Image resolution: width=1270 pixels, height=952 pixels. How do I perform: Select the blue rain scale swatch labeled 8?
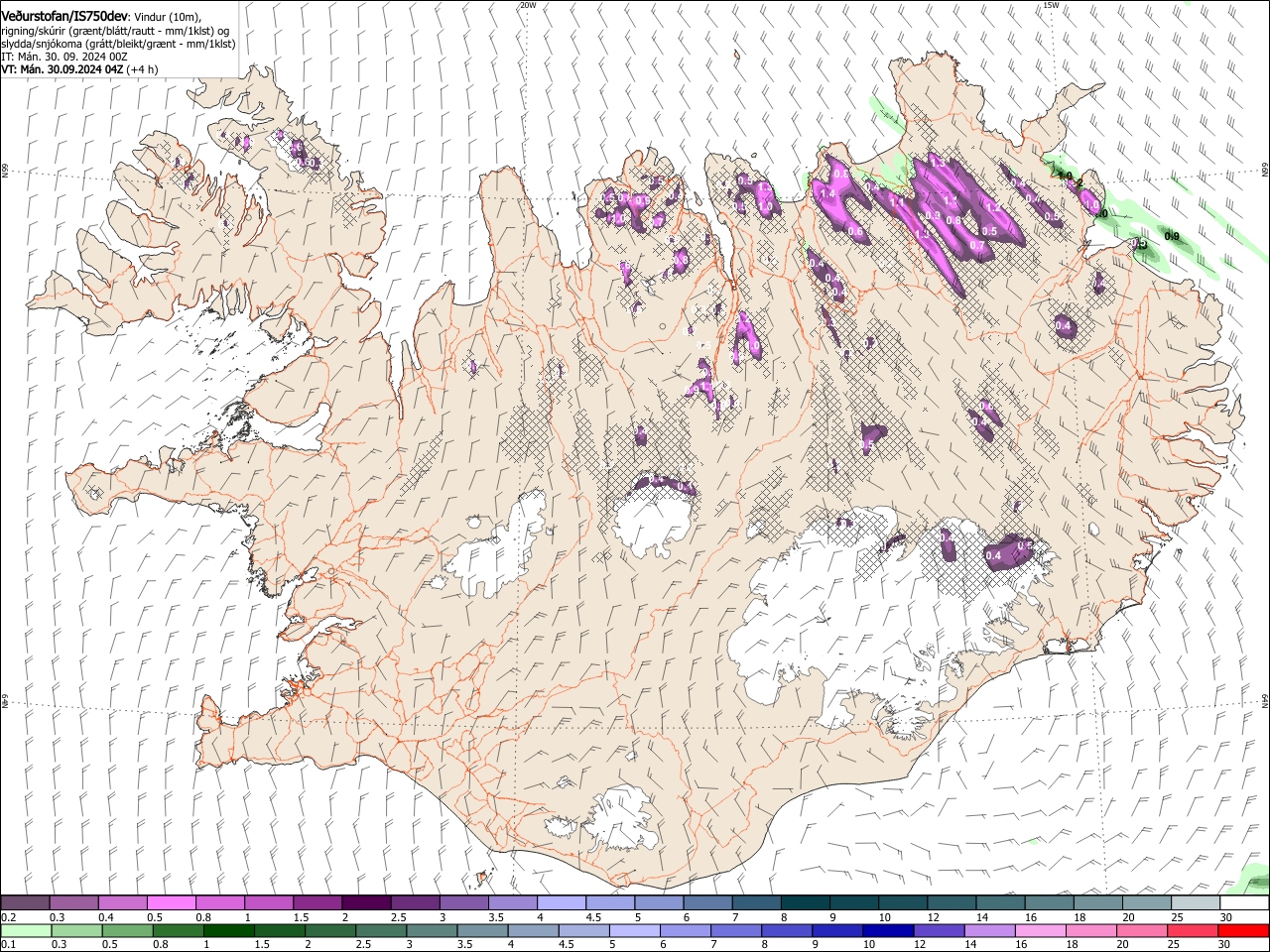point(787,930)
